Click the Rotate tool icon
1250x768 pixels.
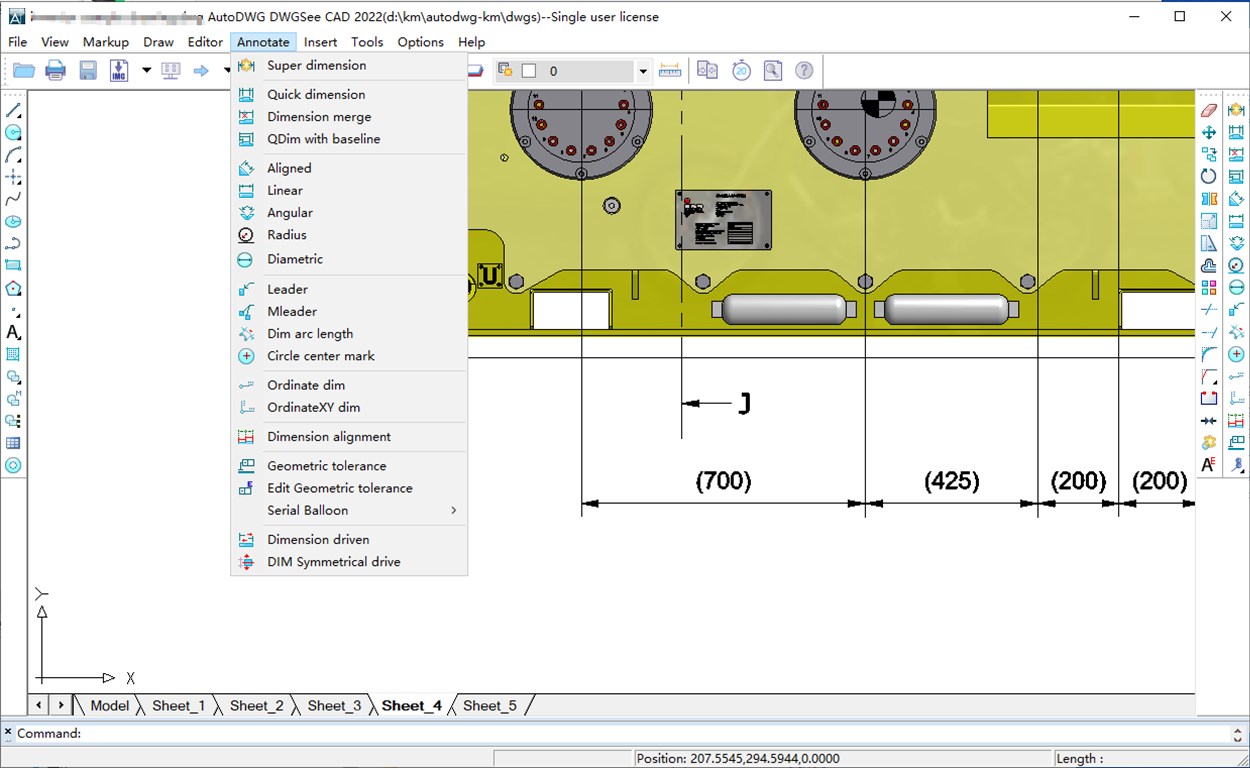(1209, 176)
